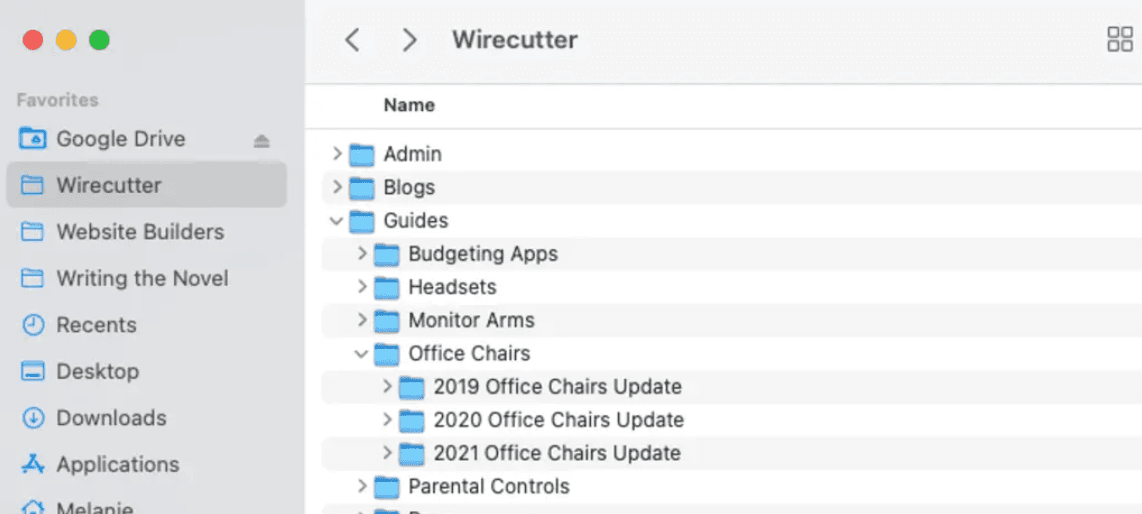Expand the Blogs folder
Image resolution: width=1142 pixels, height=514 pixels.
point(336,187)
